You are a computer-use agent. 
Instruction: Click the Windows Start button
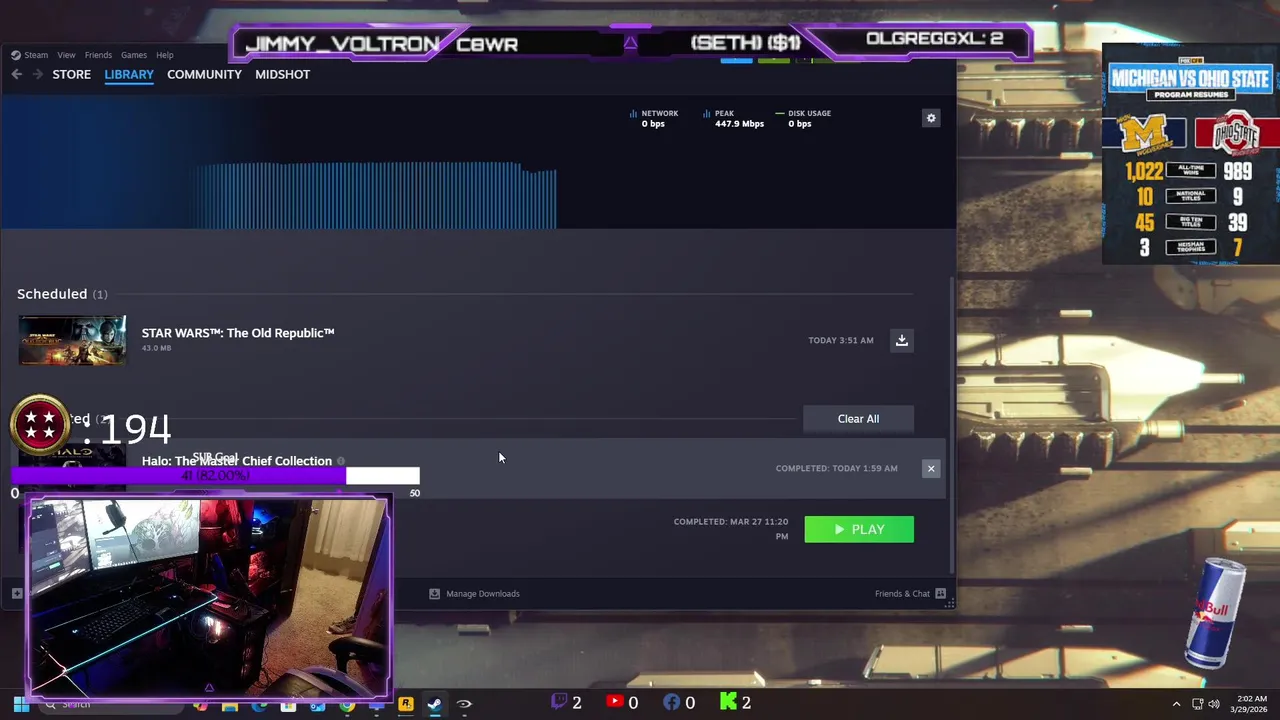pos(21,704)
